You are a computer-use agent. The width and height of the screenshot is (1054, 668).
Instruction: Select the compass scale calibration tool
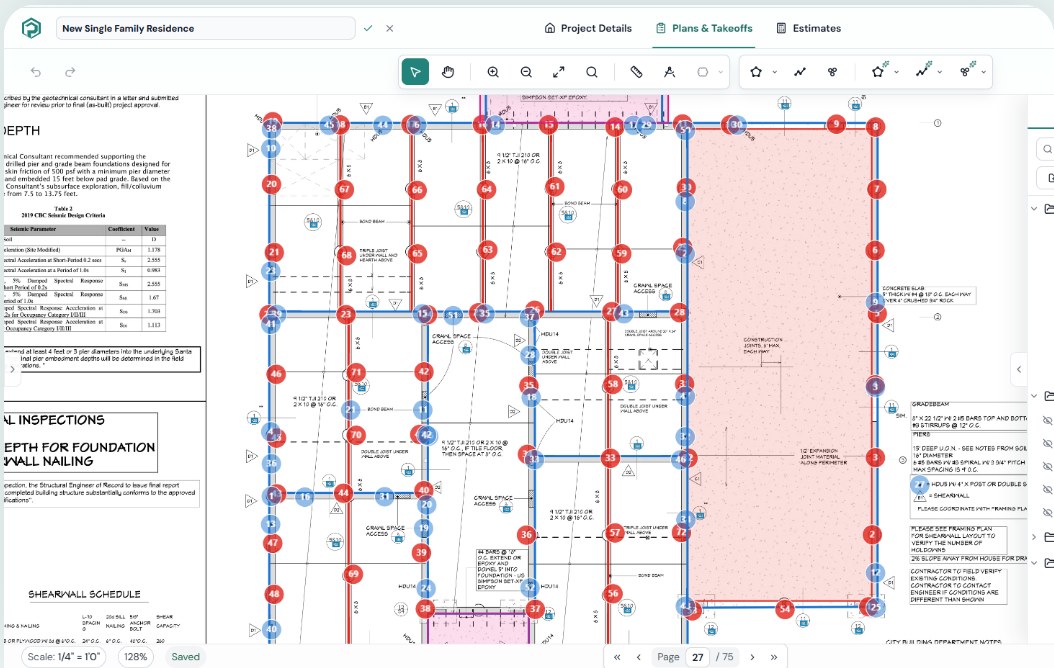[670, 72]
